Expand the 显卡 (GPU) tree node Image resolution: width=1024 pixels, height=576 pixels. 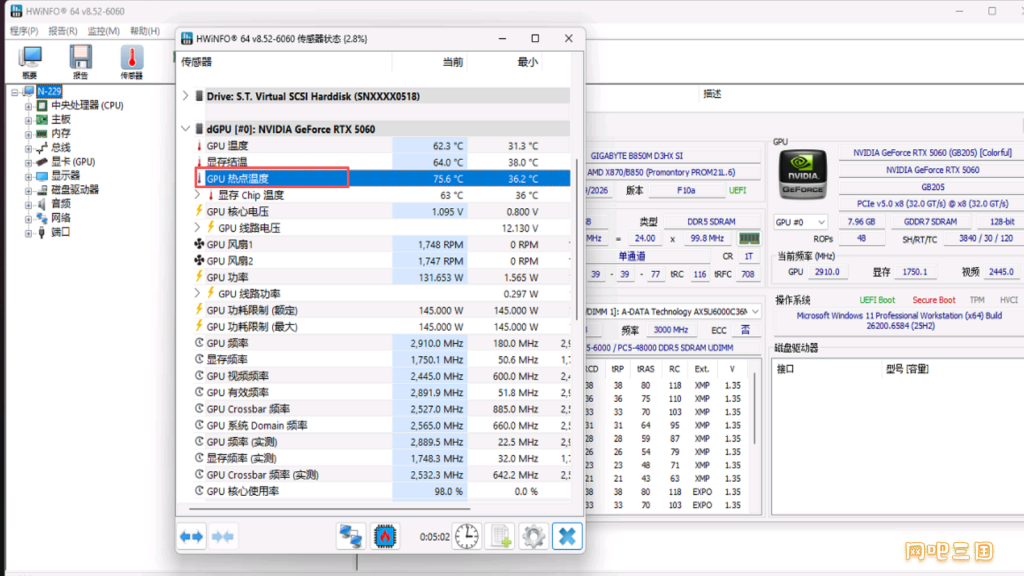[x=28, y=162]
